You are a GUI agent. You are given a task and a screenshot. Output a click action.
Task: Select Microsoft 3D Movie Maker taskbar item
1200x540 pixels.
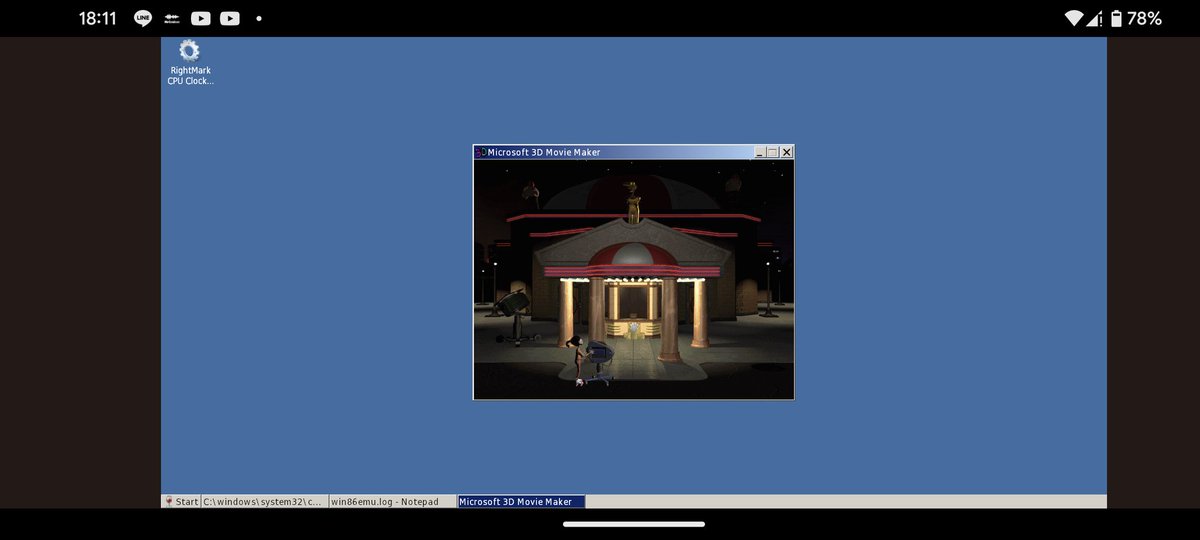[x=521, y=502]
